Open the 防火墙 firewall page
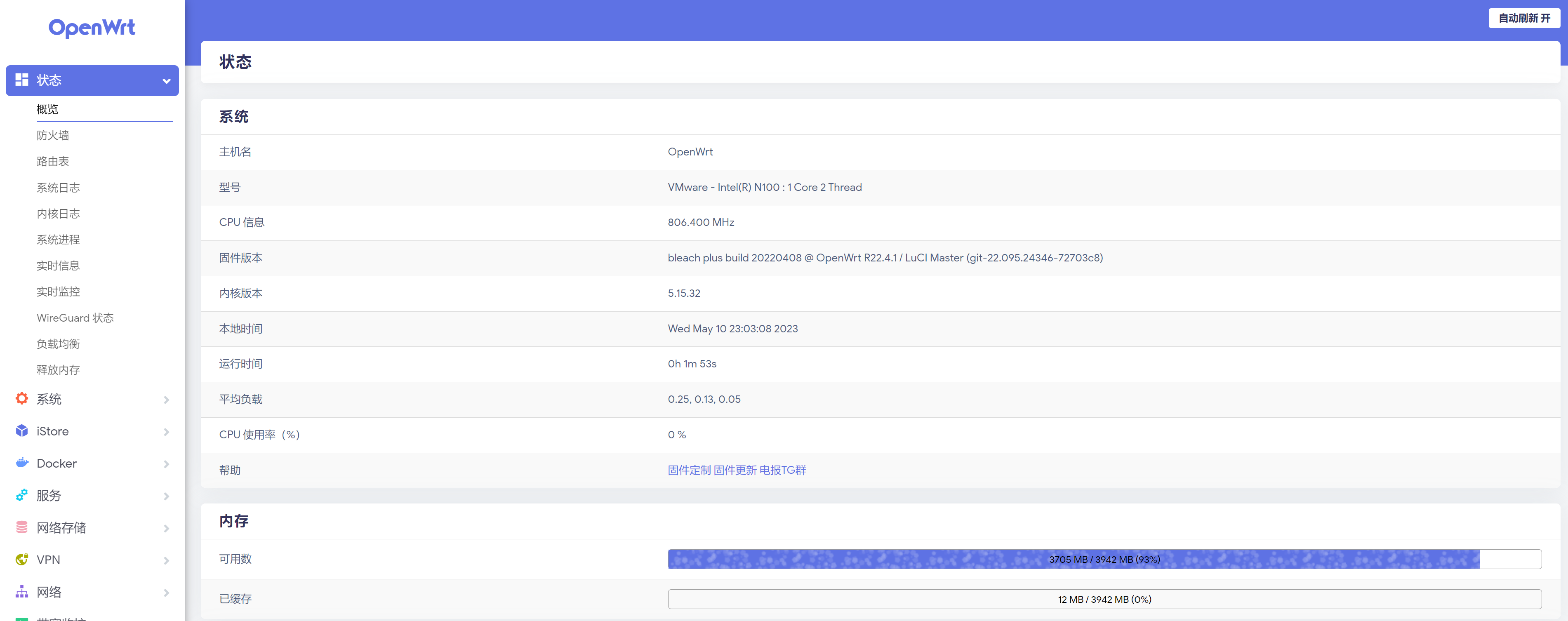 click(53, 135)
